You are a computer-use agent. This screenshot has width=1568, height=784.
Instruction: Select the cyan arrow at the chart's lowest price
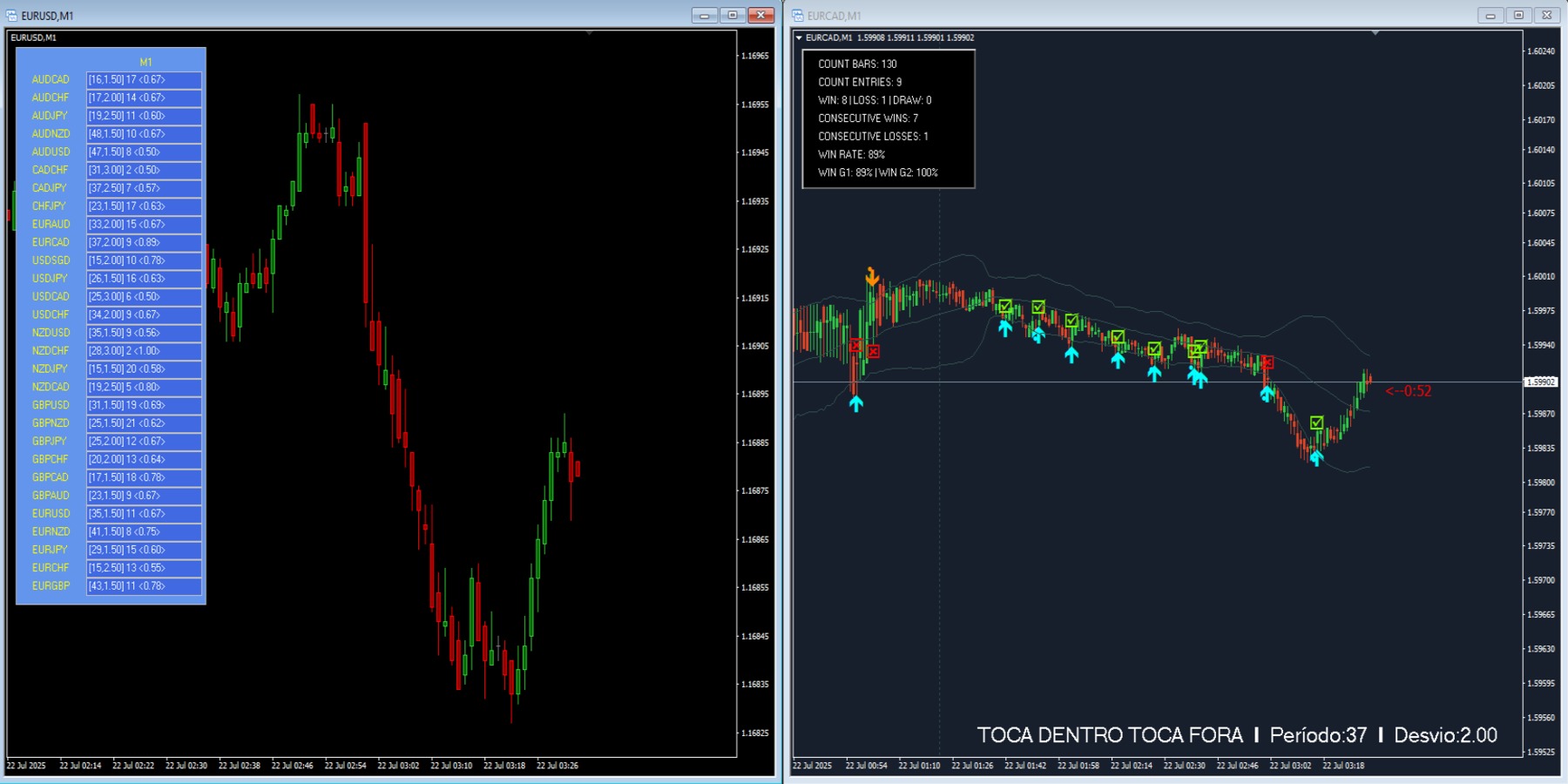tap(1317, 457)
